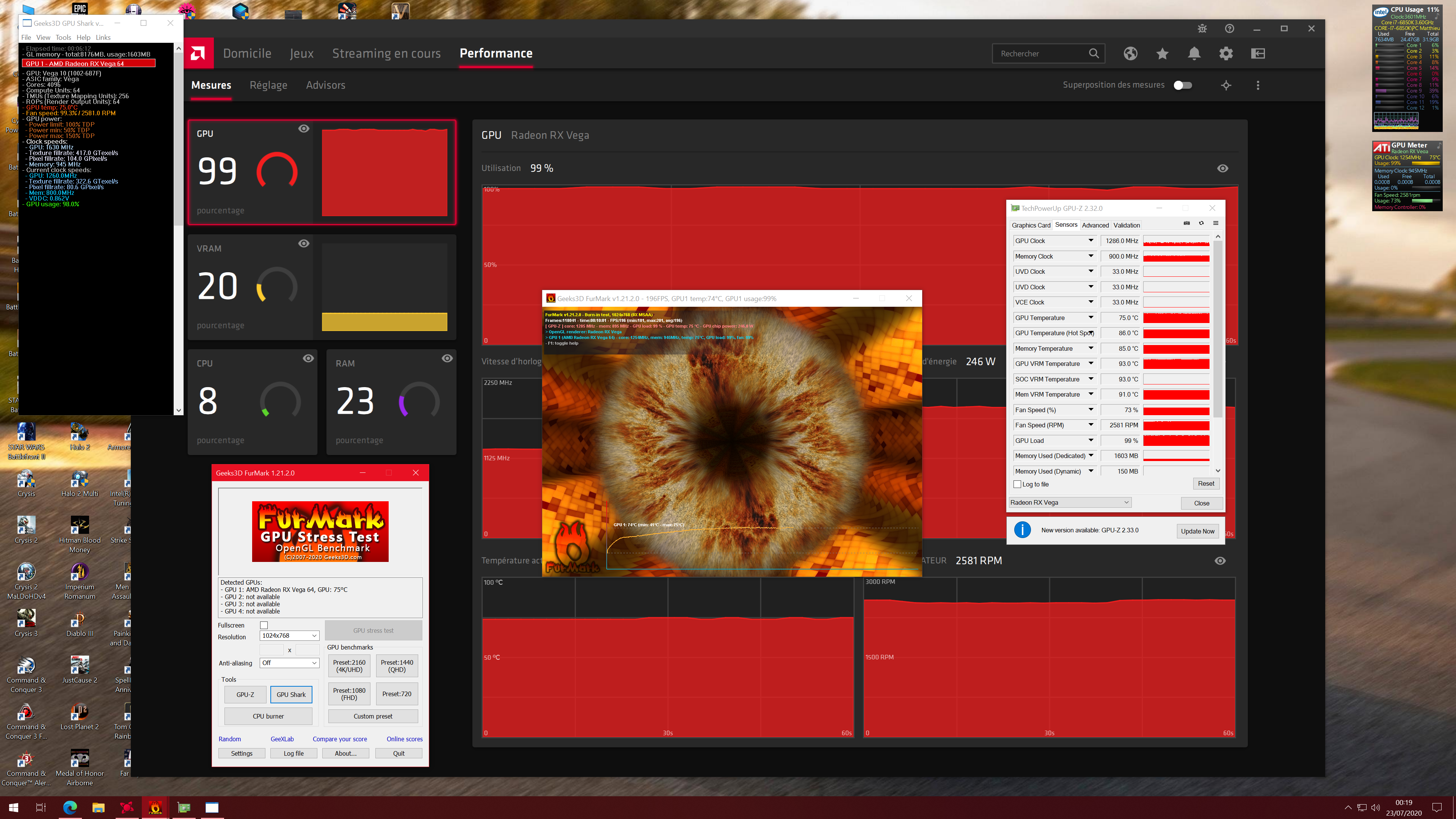Screen dimensions: 1456x819
Task: Click GPU-Z screenshot camera icon
Action: point(1186,223)
